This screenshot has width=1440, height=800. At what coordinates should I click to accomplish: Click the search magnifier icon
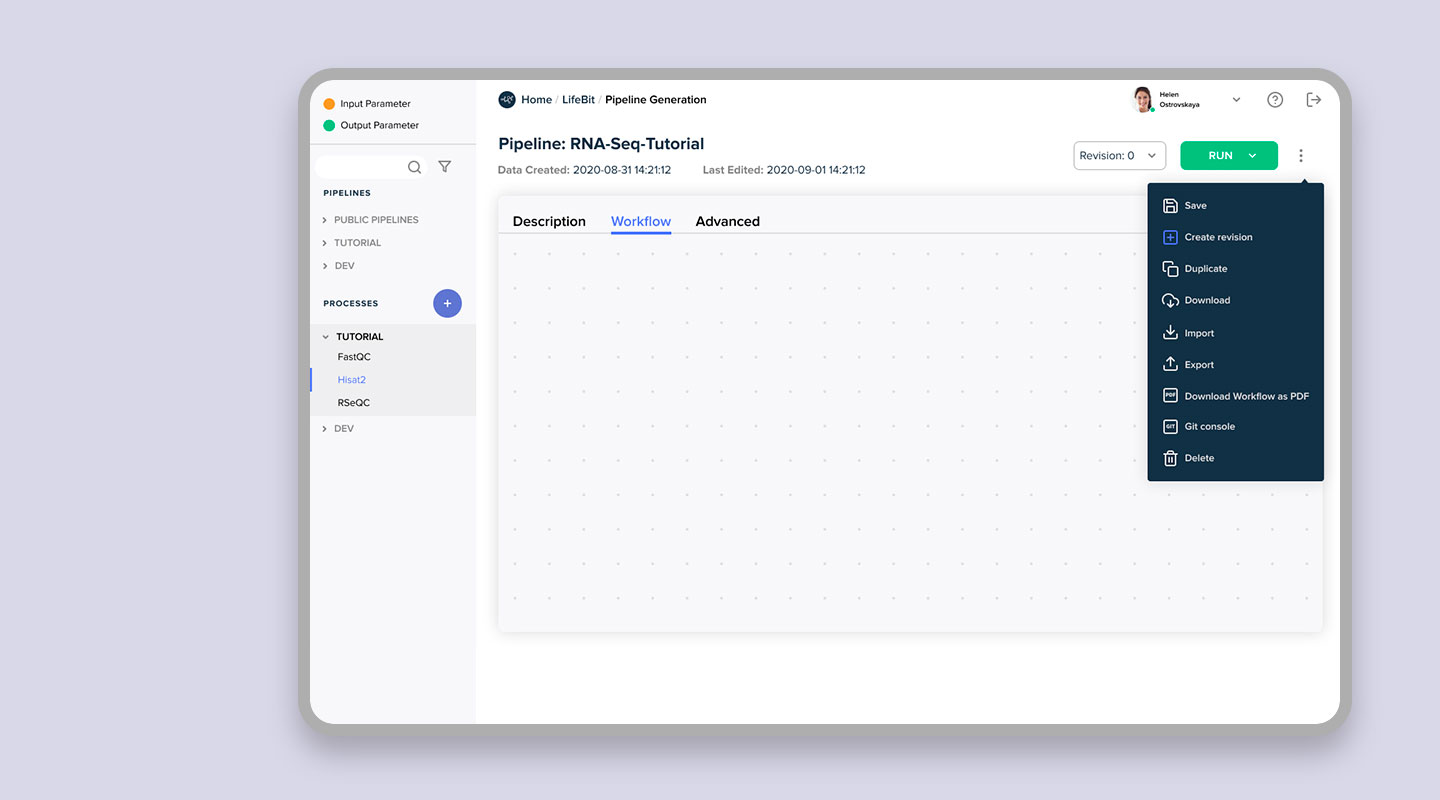click(414, 167)
